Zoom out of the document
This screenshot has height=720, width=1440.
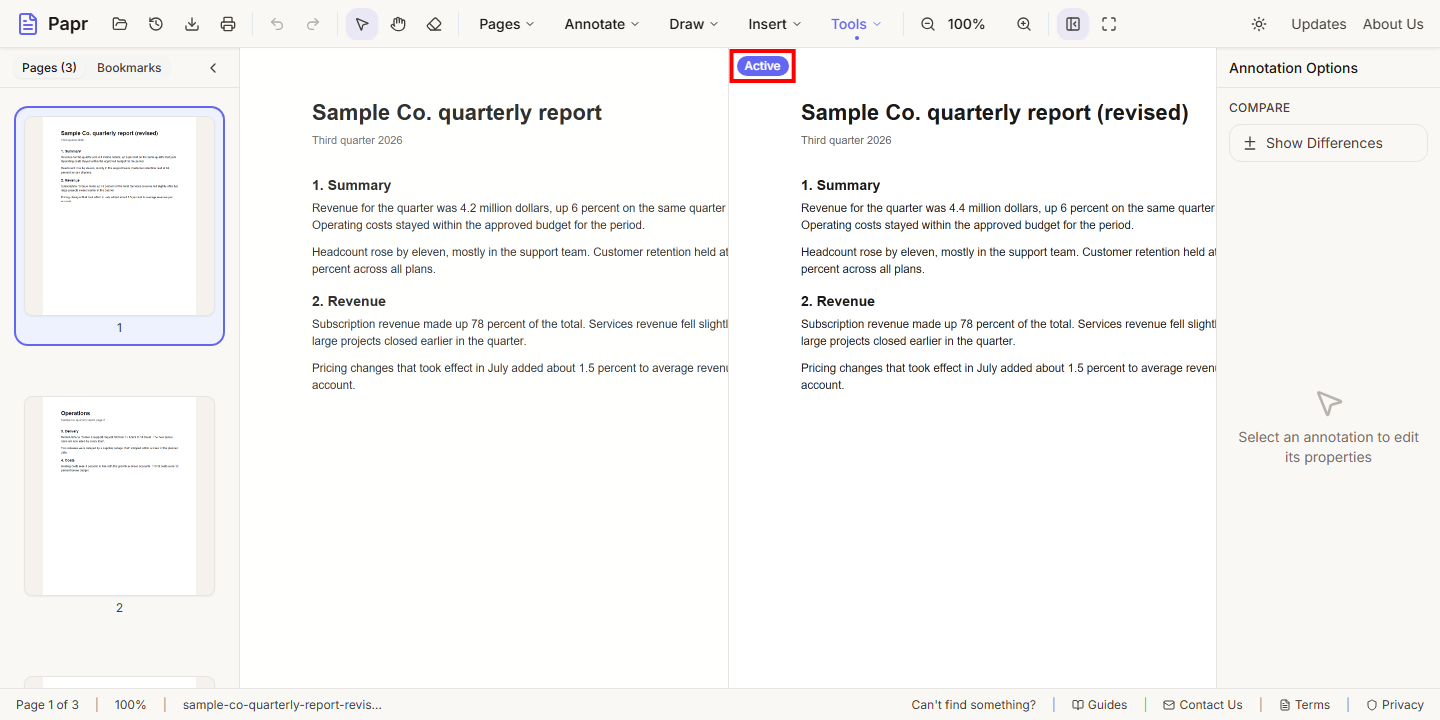coord(928,24)
